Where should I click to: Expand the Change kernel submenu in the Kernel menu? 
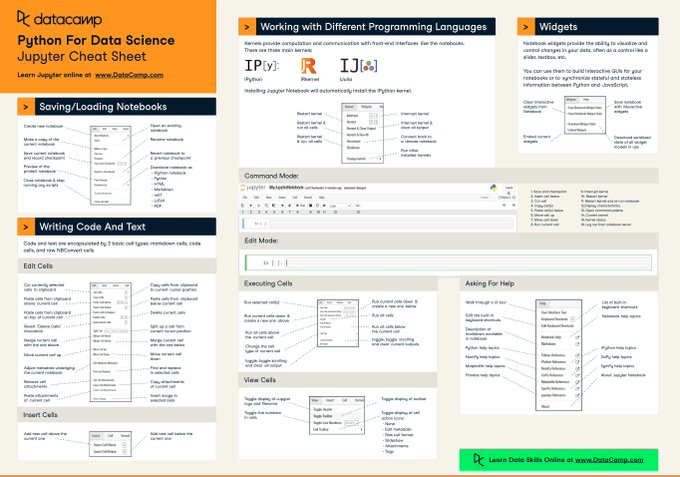[363, 159]
